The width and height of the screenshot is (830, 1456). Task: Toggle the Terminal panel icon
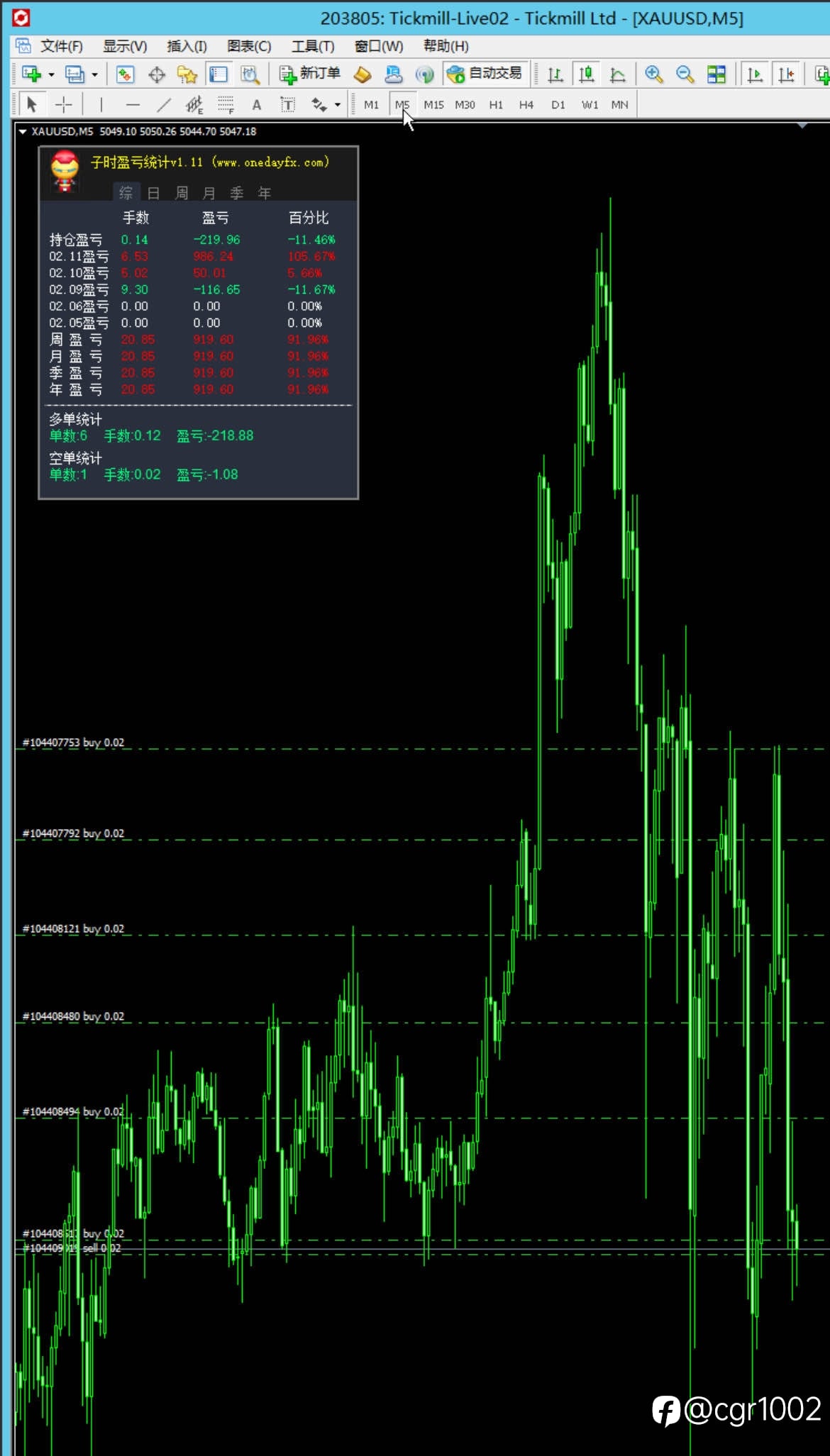[218, 74]
